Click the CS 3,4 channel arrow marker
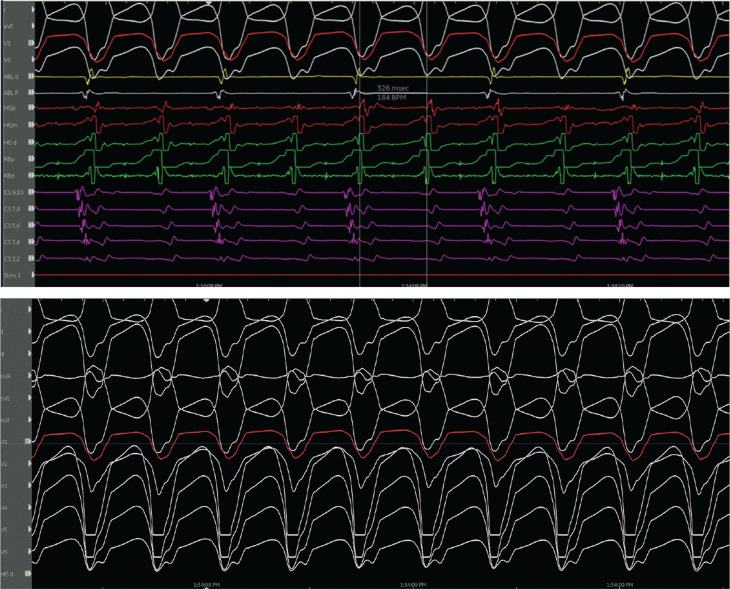This screenshot has width=730, height=589. [x=32, y=242]
